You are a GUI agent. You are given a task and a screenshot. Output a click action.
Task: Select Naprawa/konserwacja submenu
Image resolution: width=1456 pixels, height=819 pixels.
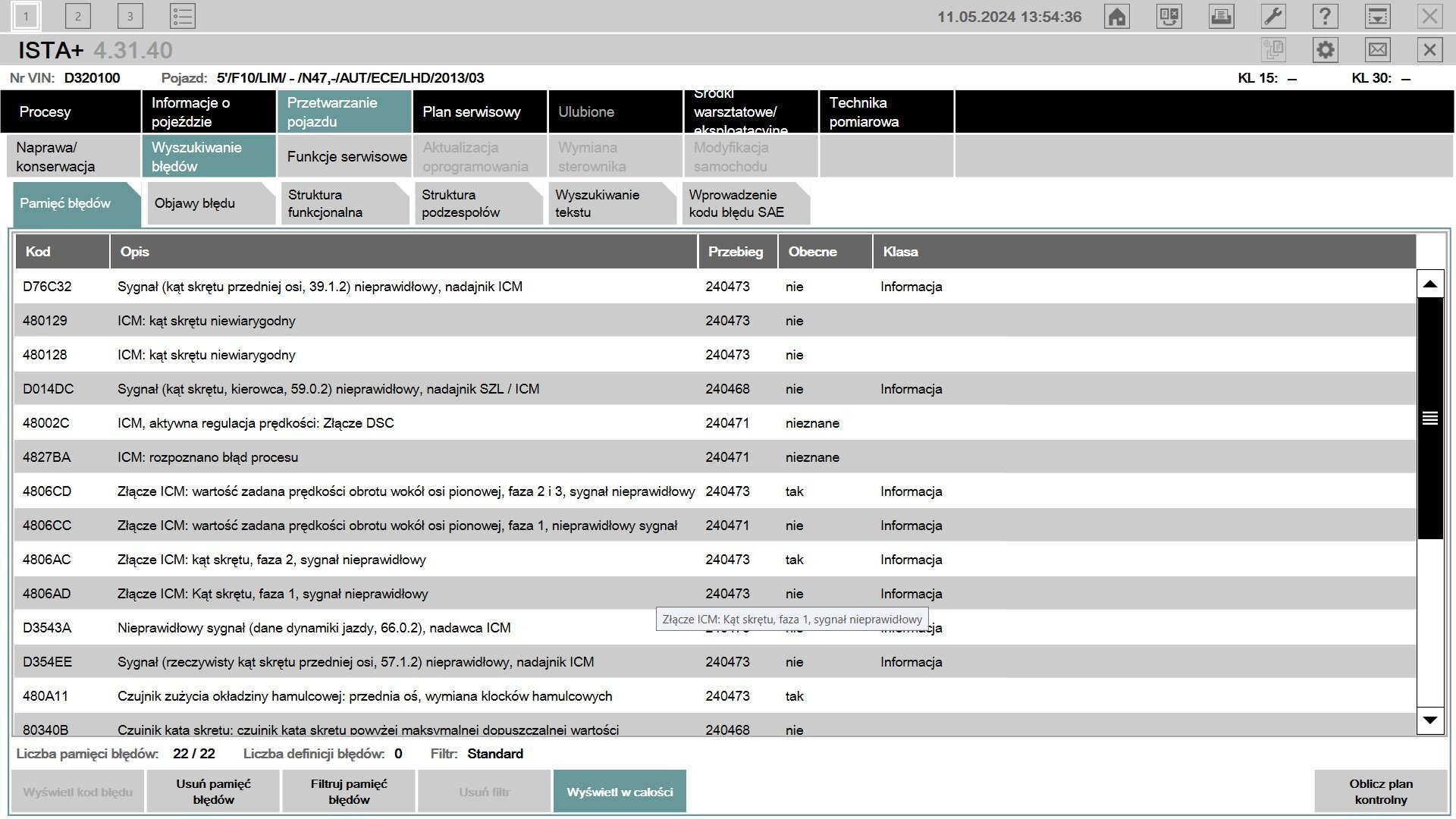pyautogui.click(x=73, y=156)
